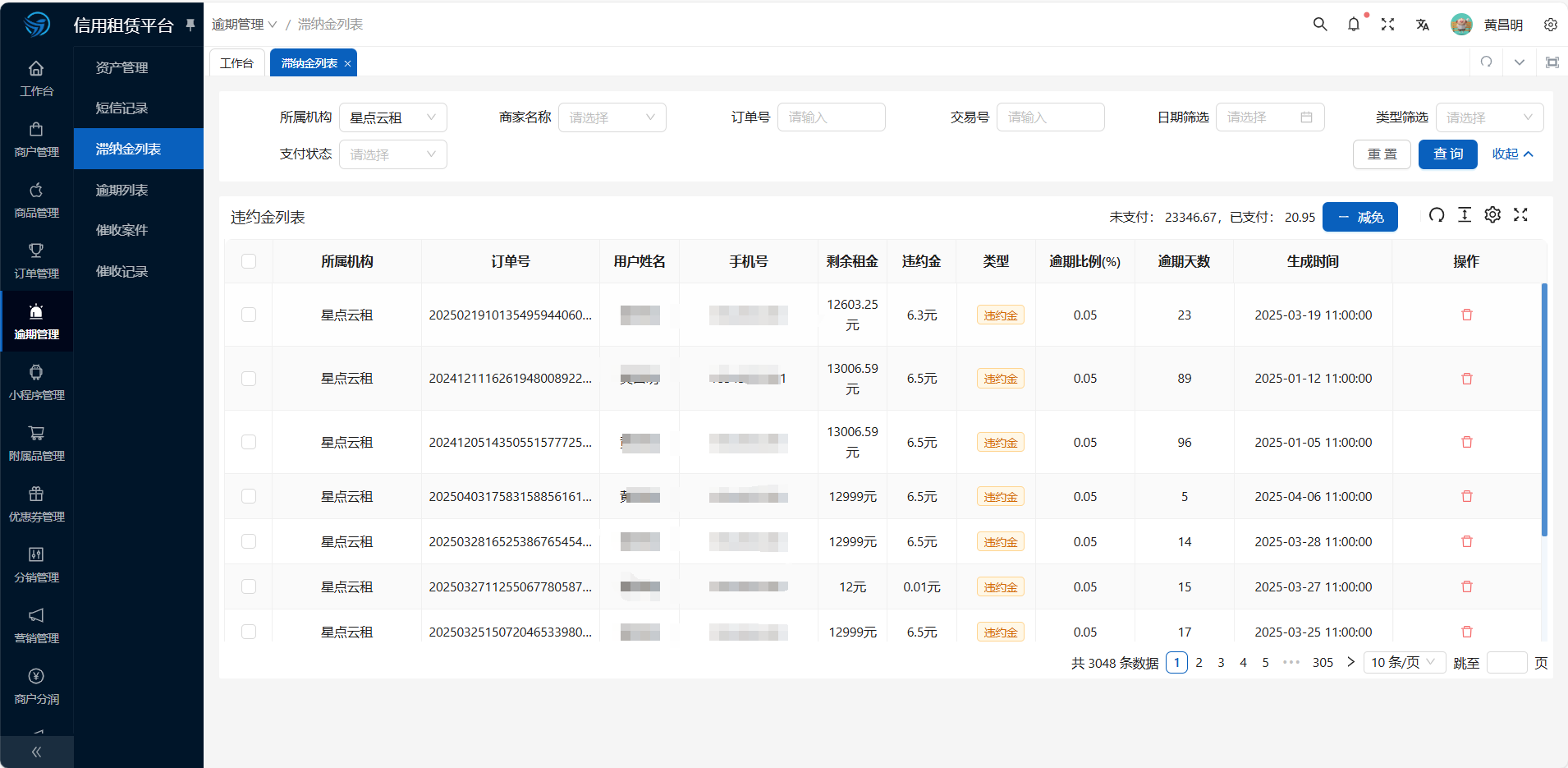Image resolution: width=1568 pixels, height=768 pixels.
Task: Delete the row dated 2025-03-19
Action: pyautogui.click(x=1467, y=315)
